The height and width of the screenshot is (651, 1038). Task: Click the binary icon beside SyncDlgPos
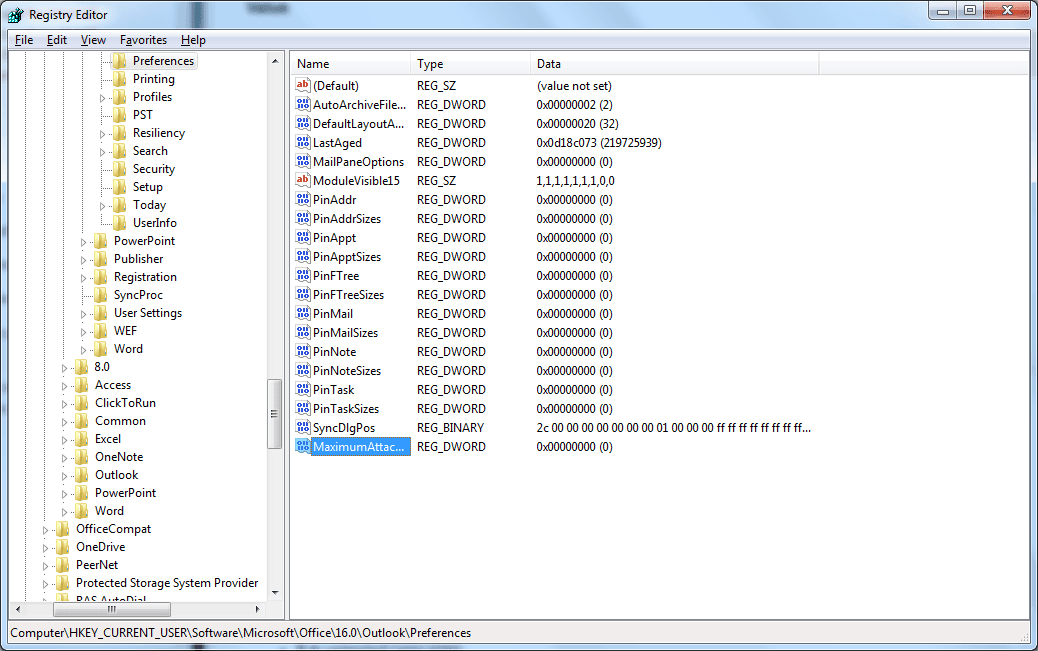(303, 427)
